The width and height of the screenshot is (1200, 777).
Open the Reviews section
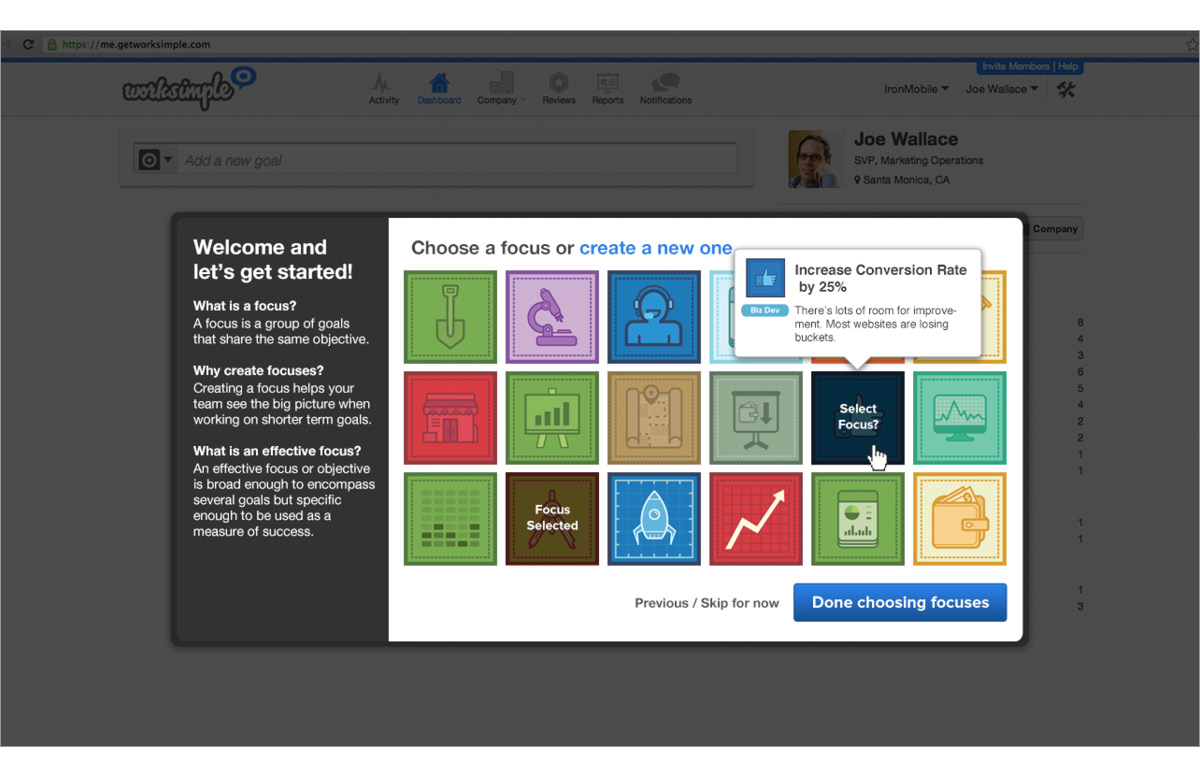558,88
